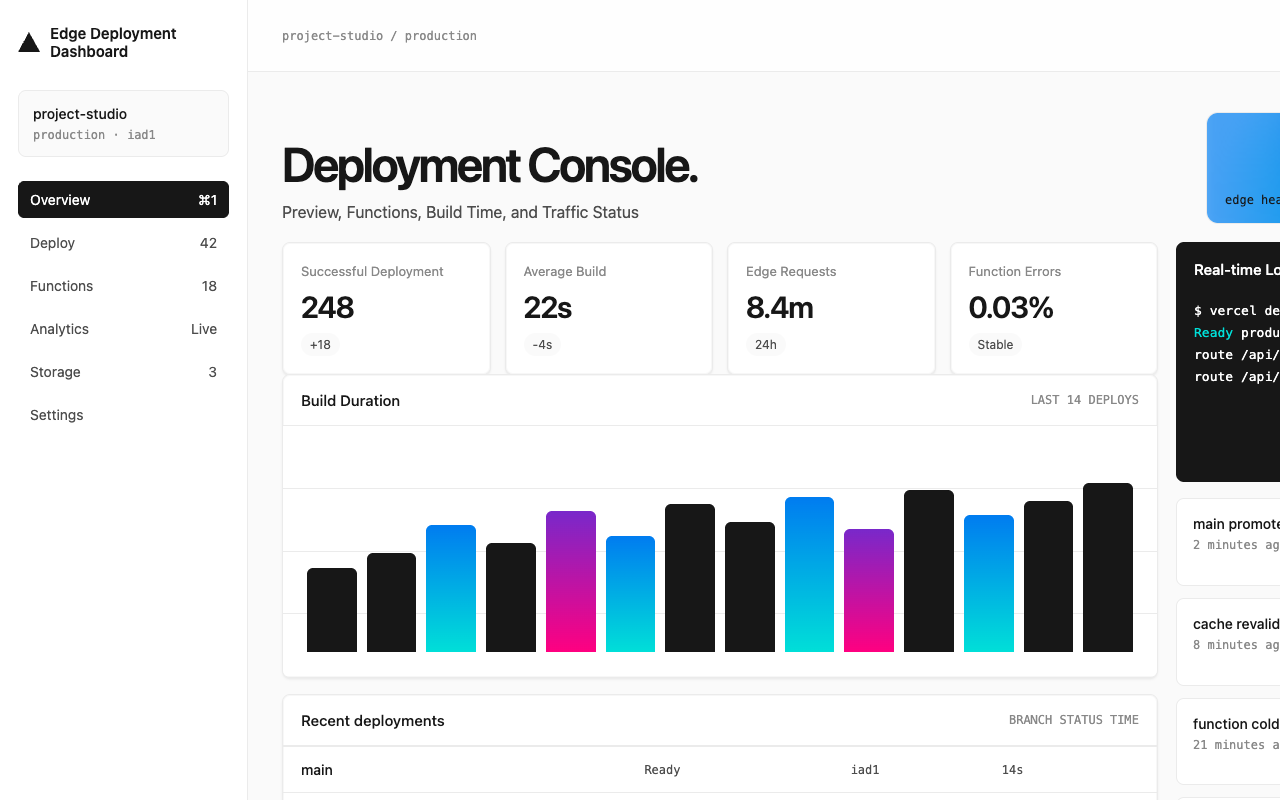This screenshot has width=1280, height=800.
Task: Click the 24h badge under Edge Requests
Action: click(x=766, y=345)
